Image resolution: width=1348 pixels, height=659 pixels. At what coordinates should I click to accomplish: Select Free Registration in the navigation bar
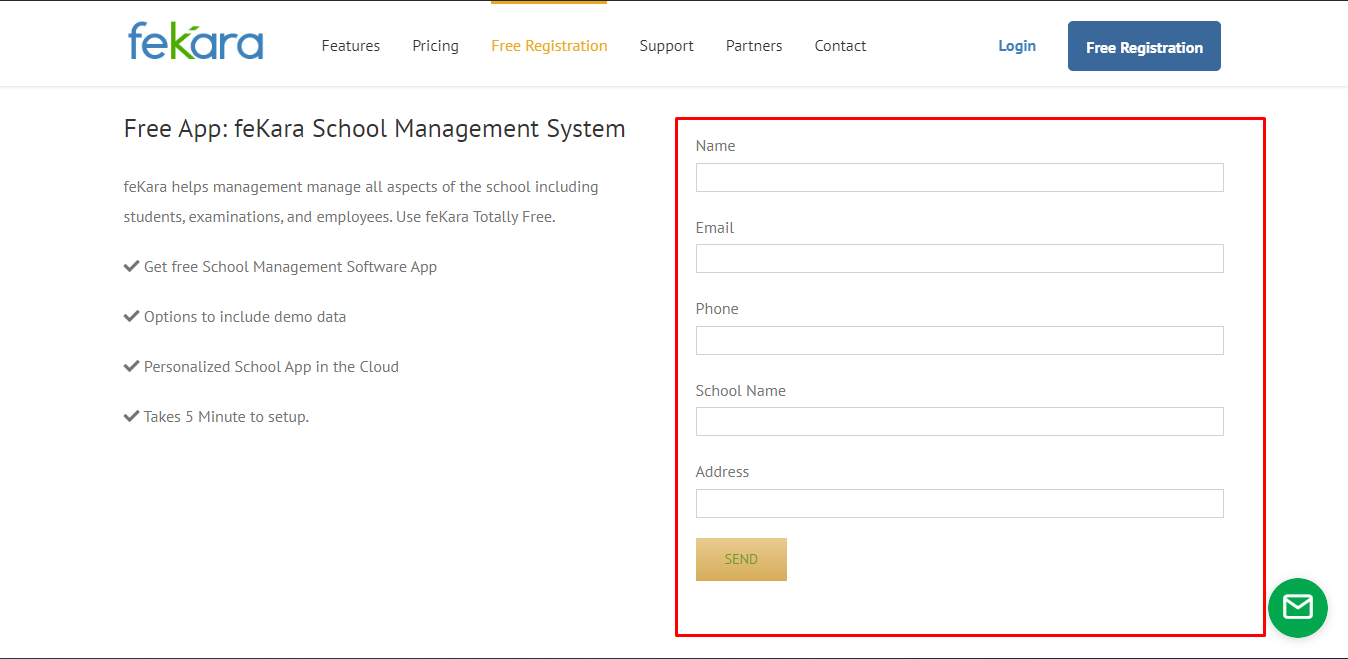point(549,46)
